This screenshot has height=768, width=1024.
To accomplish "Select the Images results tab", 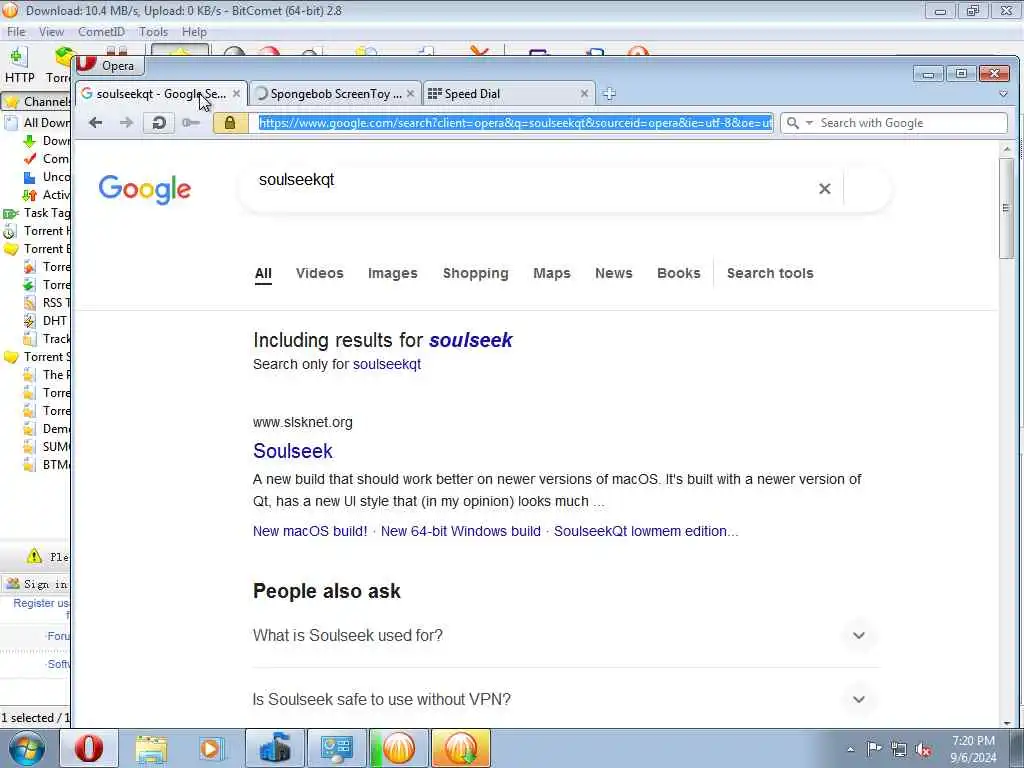I will [x=392, y=273].
